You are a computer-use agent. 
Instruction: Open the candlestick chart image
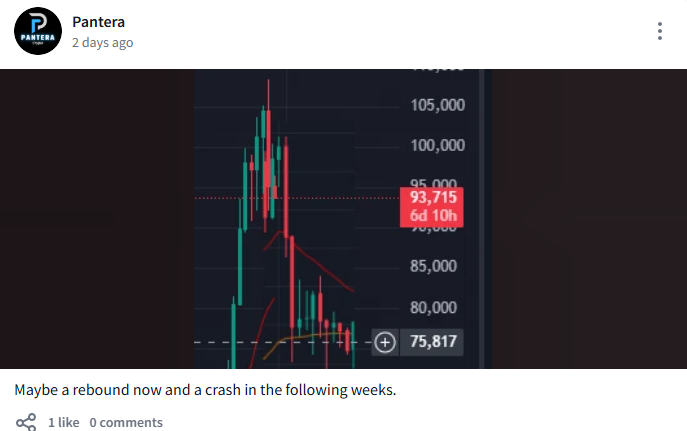point(343,219)
